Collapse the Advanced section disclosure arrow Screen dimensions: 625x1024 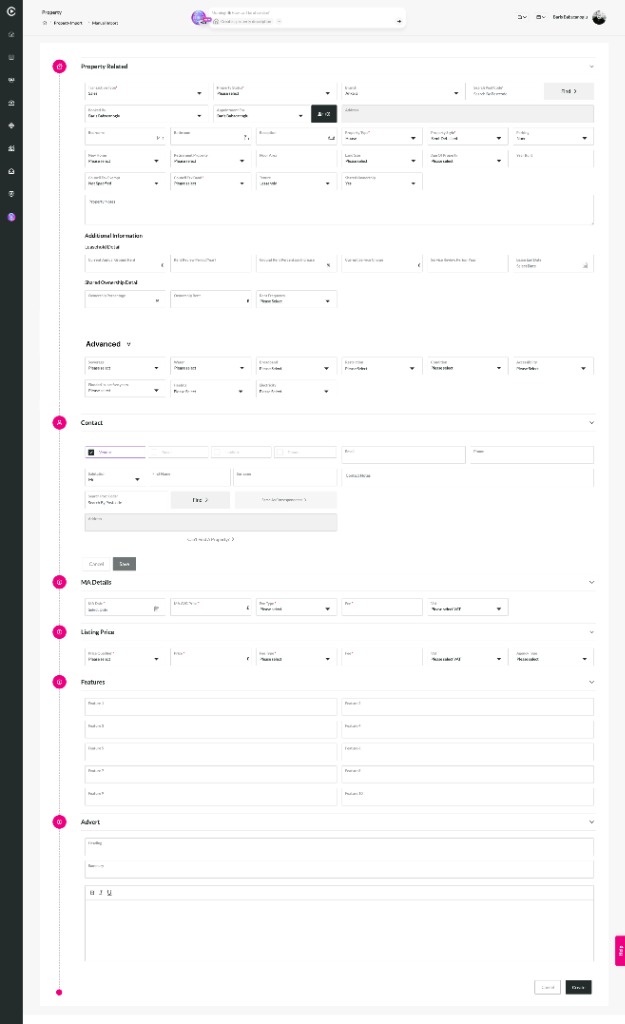coord(128,344)
